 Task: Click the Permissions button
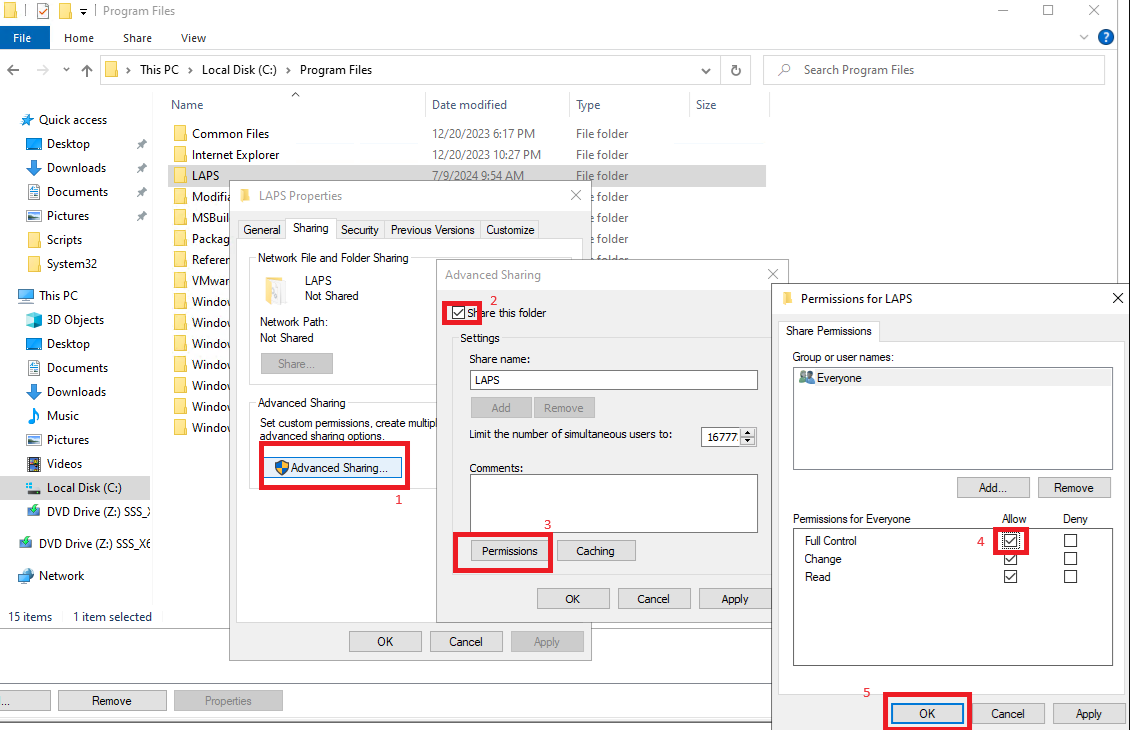509,551
